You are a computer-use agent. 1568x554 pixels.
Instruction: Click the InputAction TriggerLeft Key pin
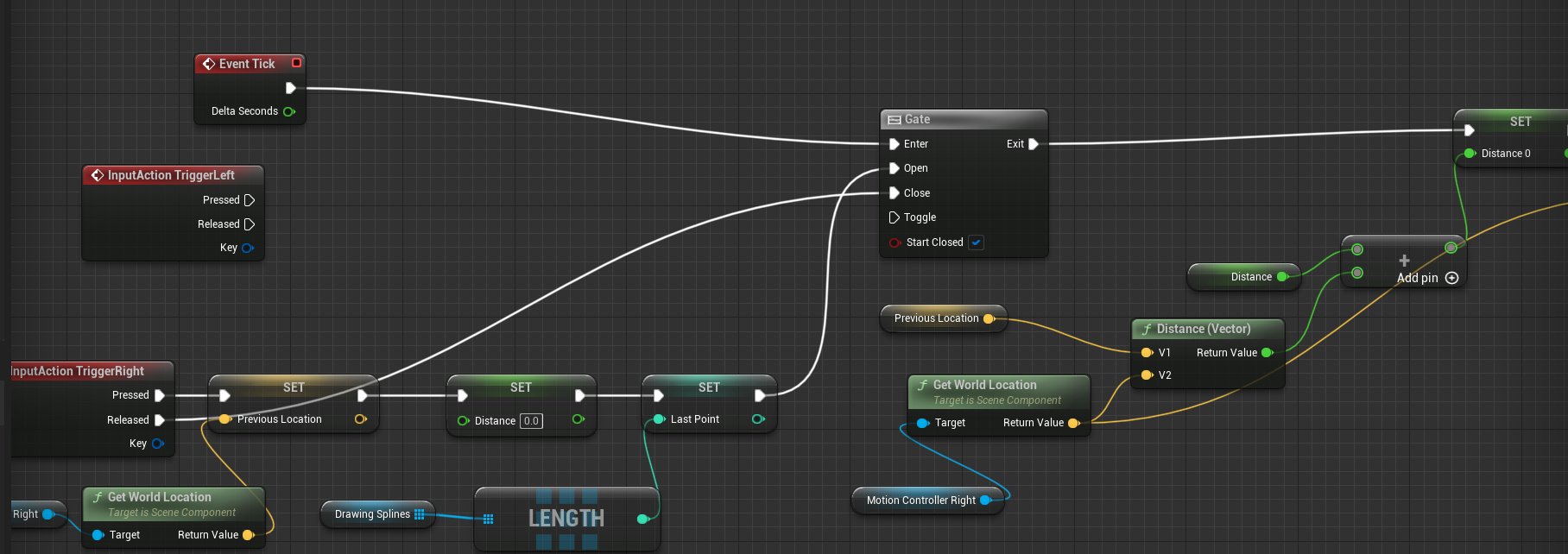tap(248, 248)
